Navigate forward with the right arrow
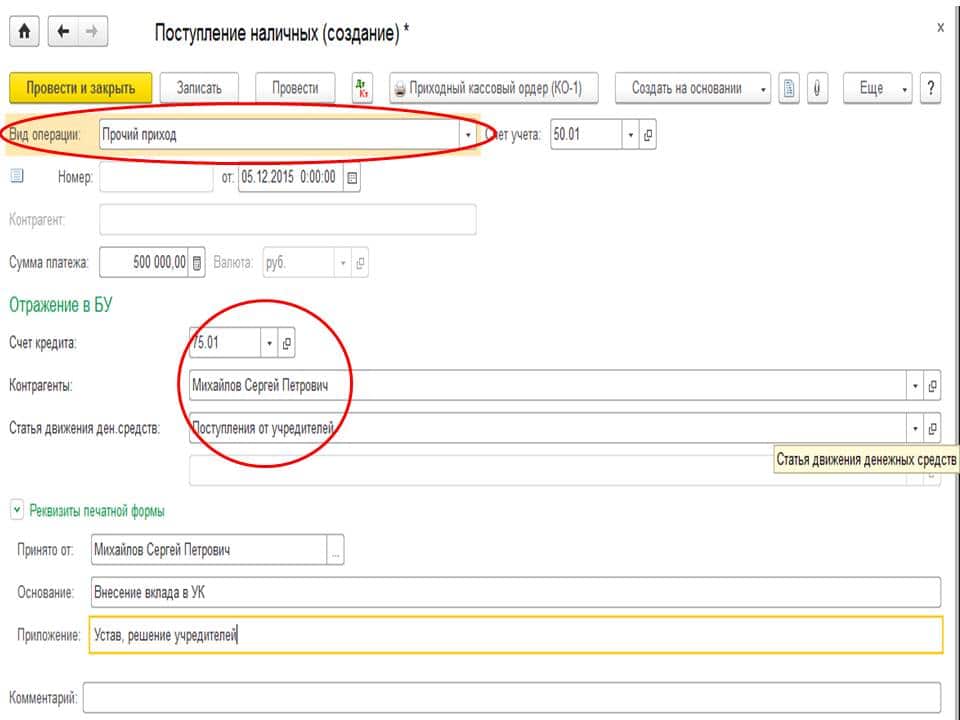Screen dimensions: 960x720 pyautogui.click(x=92, y=31)
